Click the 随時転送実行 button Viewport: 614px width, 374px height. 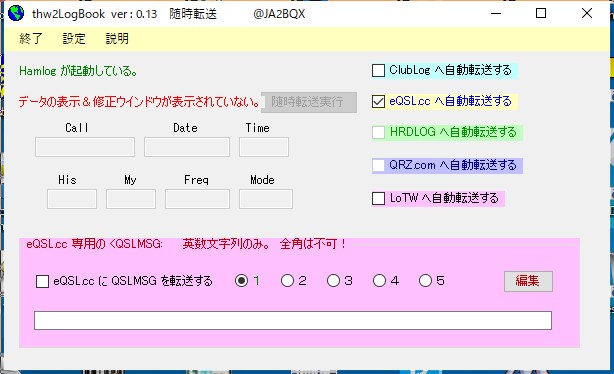[309, 103]
